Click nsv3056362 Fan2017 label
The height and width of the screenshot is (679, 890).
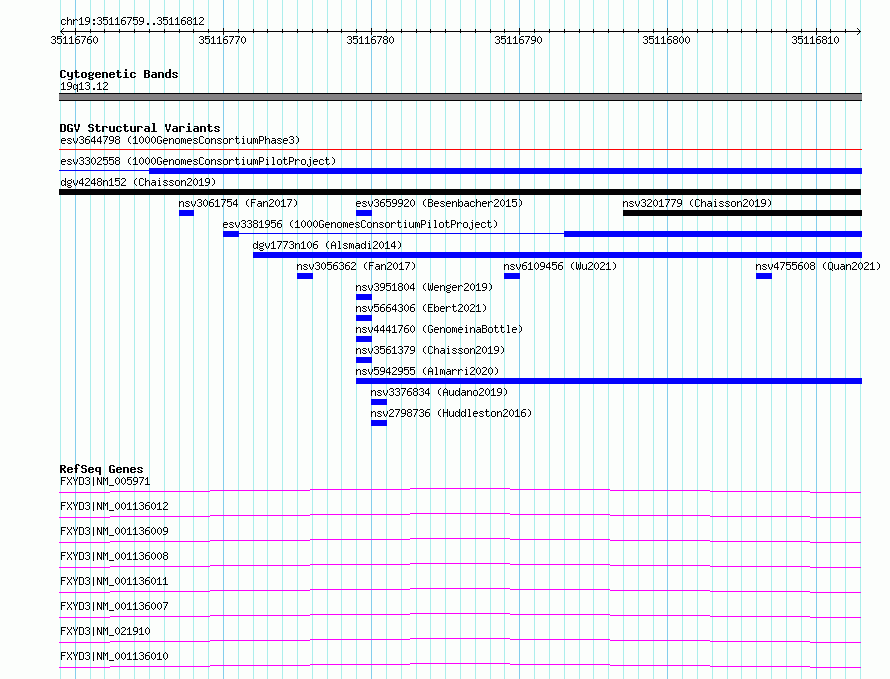coord(356,266)
